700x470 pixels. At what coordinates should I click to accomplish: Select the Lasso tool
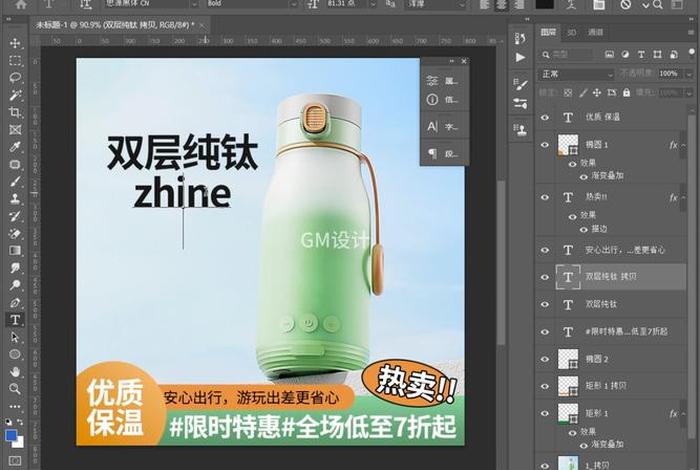pyautogui.click(x=15, y=78)
